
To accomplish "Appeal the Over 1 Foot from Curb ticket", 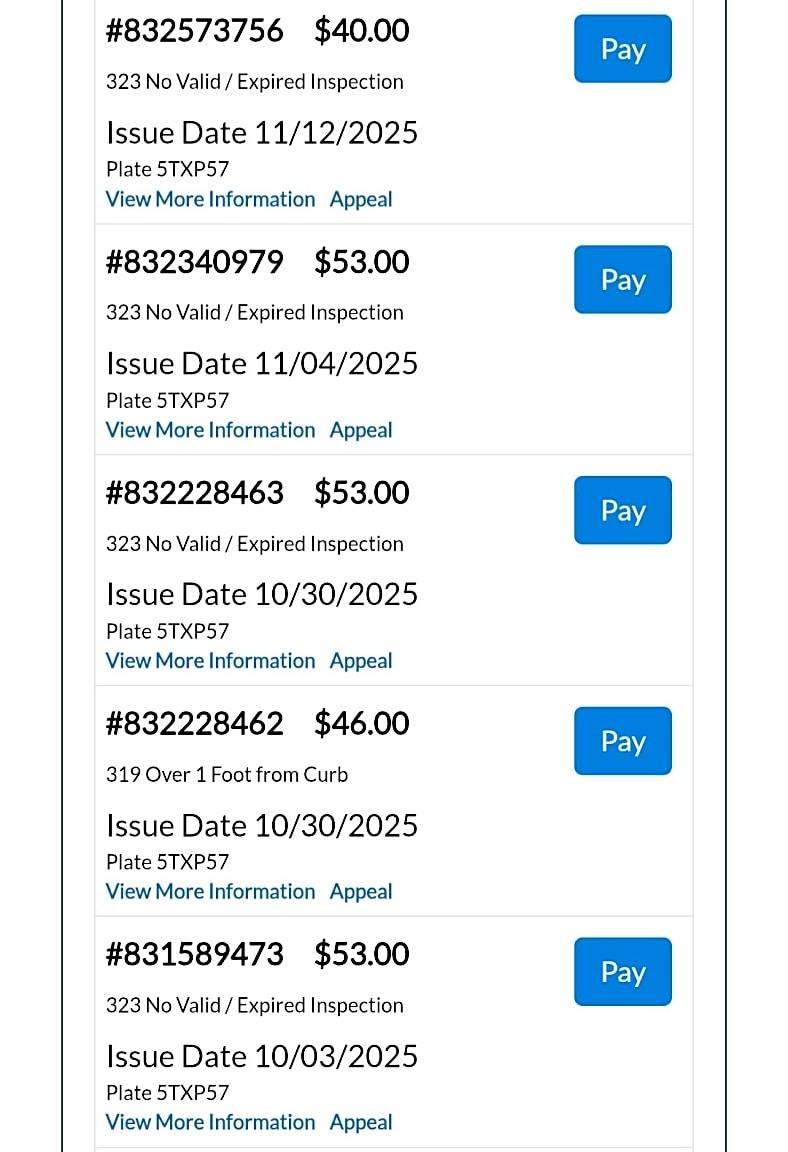I will point(361,892).
